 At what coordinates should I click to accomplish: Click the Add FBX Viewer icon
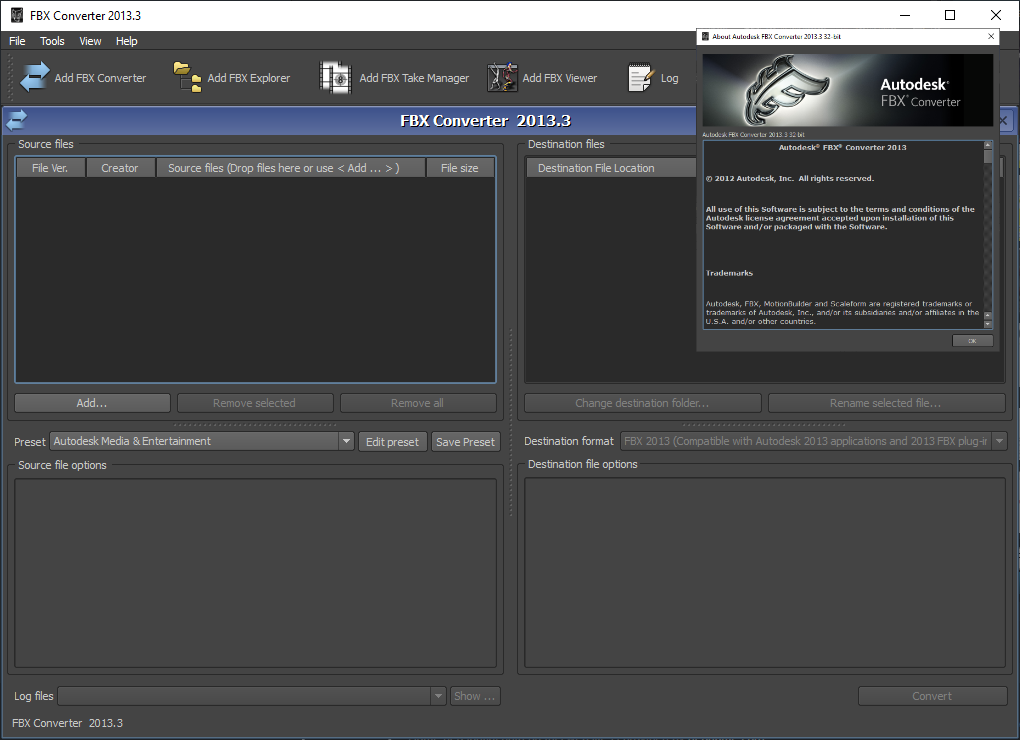pos(503,77)
